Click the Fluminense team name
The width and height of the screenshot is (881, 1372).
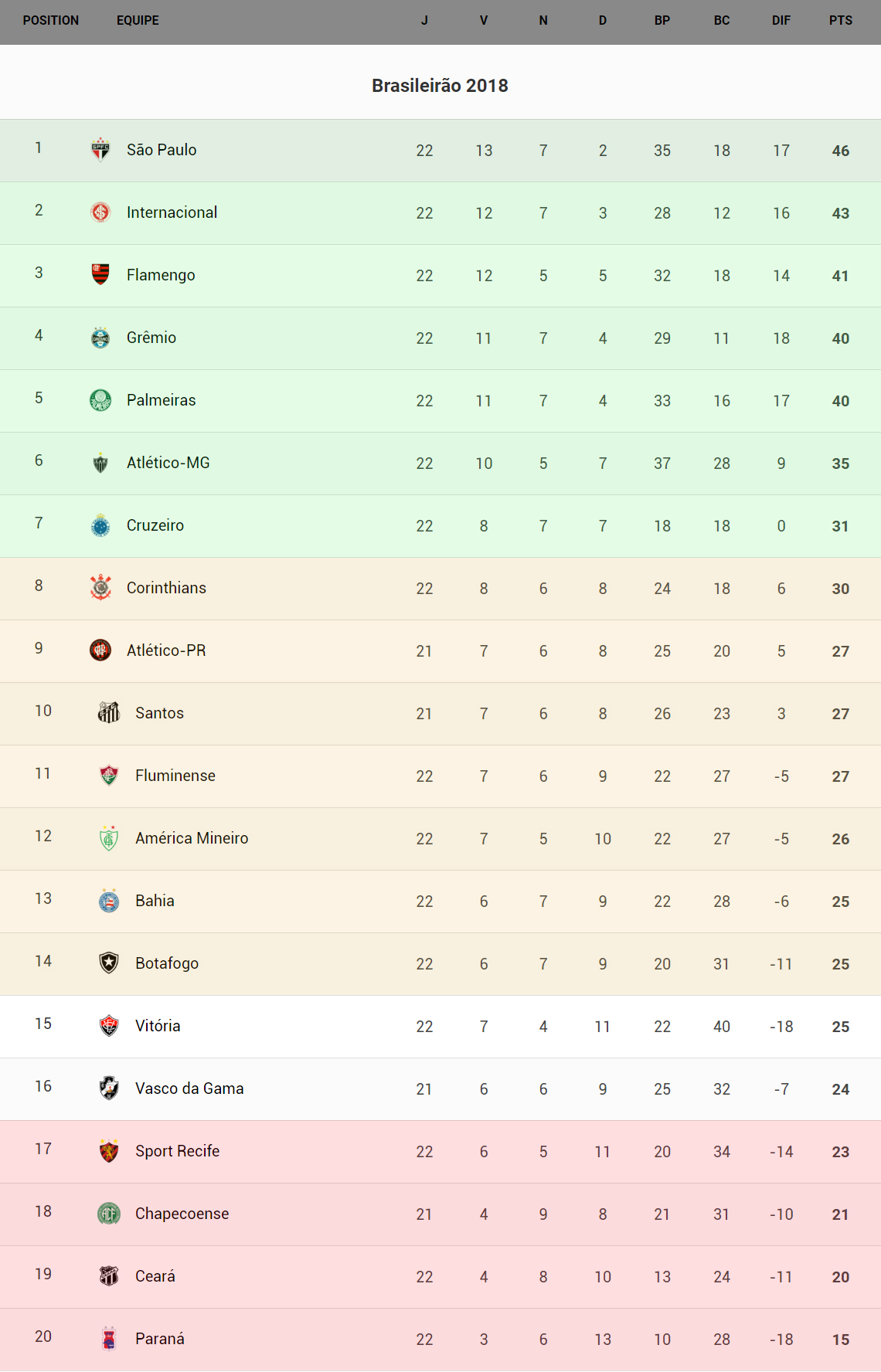[x=175, y=776]
